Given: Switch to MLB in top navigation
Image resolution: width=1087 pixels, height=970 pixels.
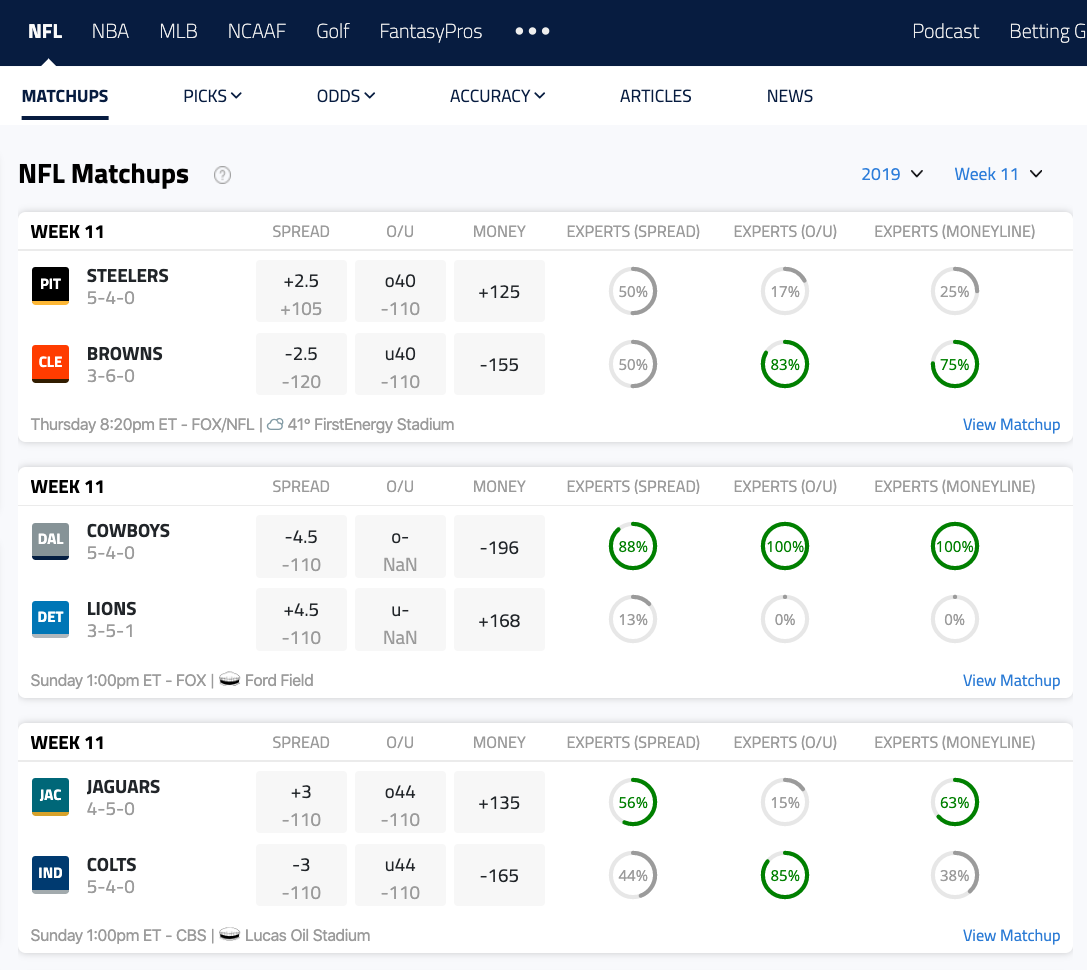Looking at the screenshot, I should (x=178, y=31).
